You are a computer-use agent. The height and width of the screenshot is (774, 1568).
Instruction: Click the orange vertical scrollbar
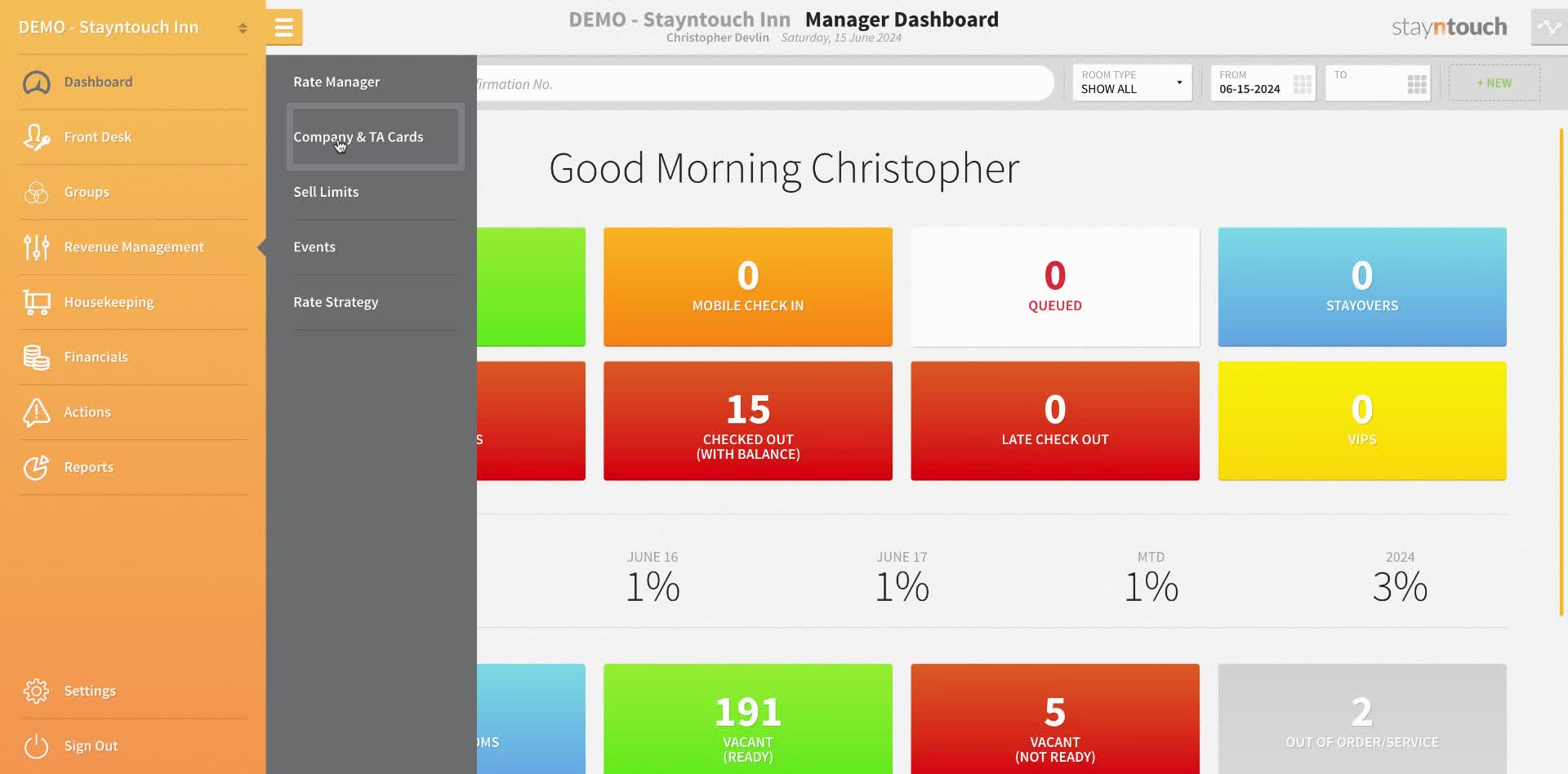coord(1561,371)
